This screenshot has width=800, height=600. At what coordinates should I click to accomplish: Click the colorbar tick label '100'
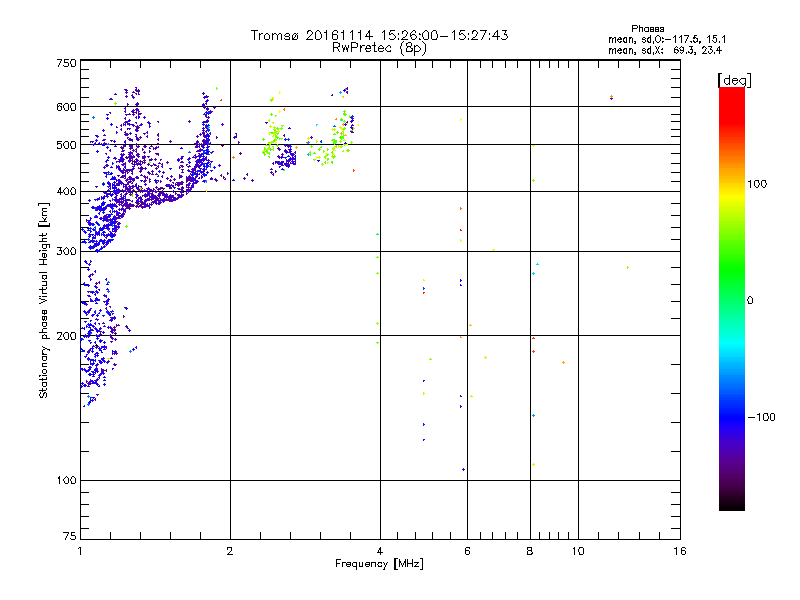coord(757,184)
